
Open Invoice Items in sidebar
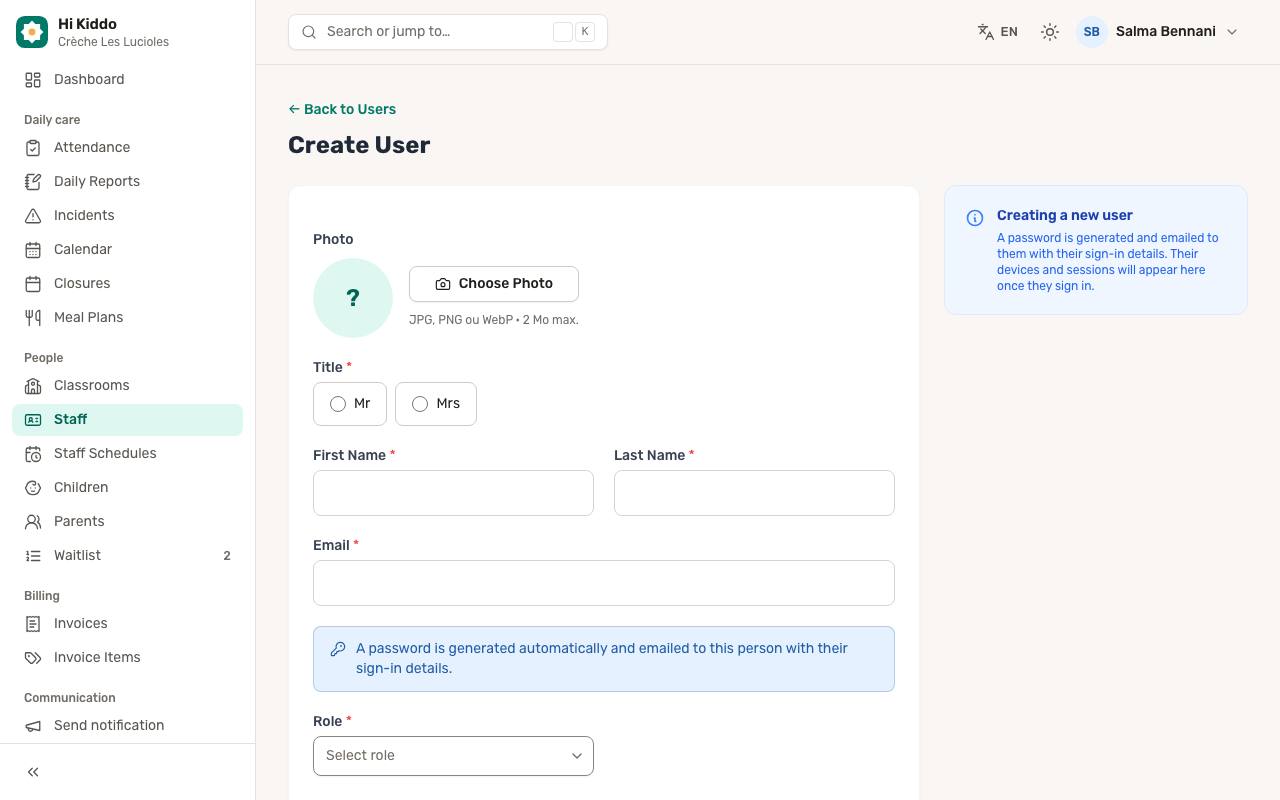coord(127,657)
